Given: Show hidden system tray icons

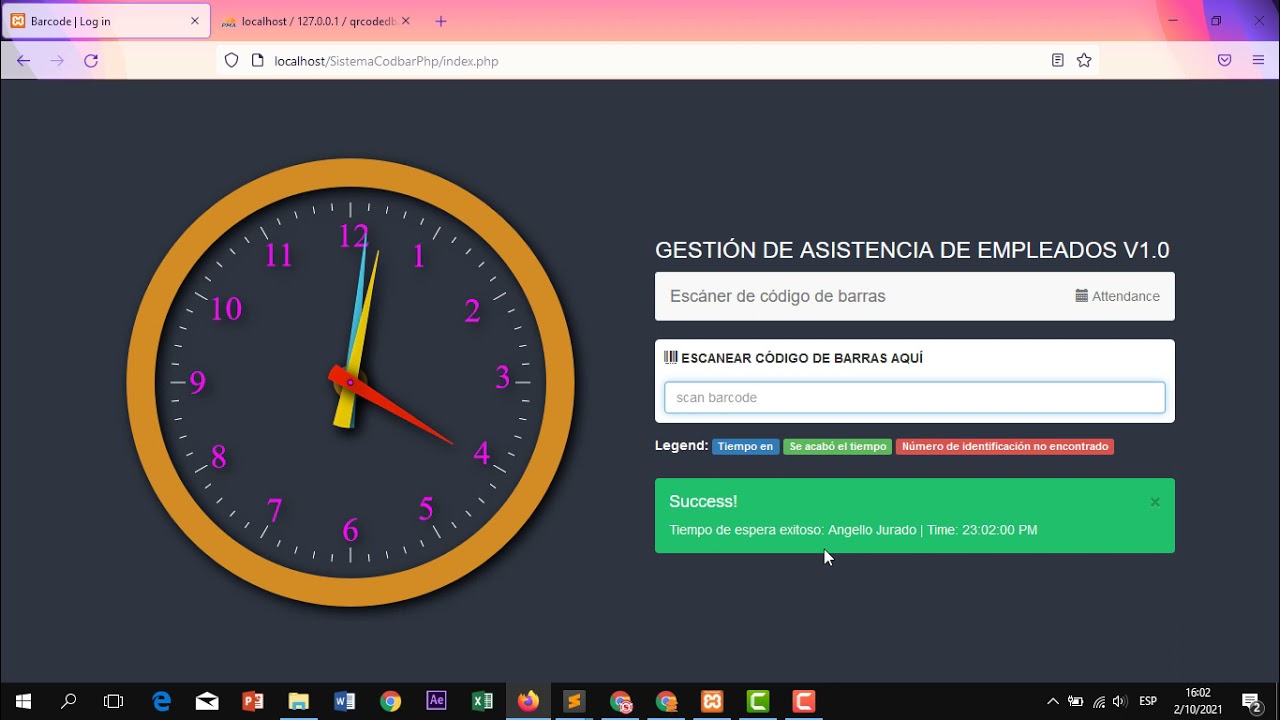Looking at the screenshot, I should point(1053,701).
